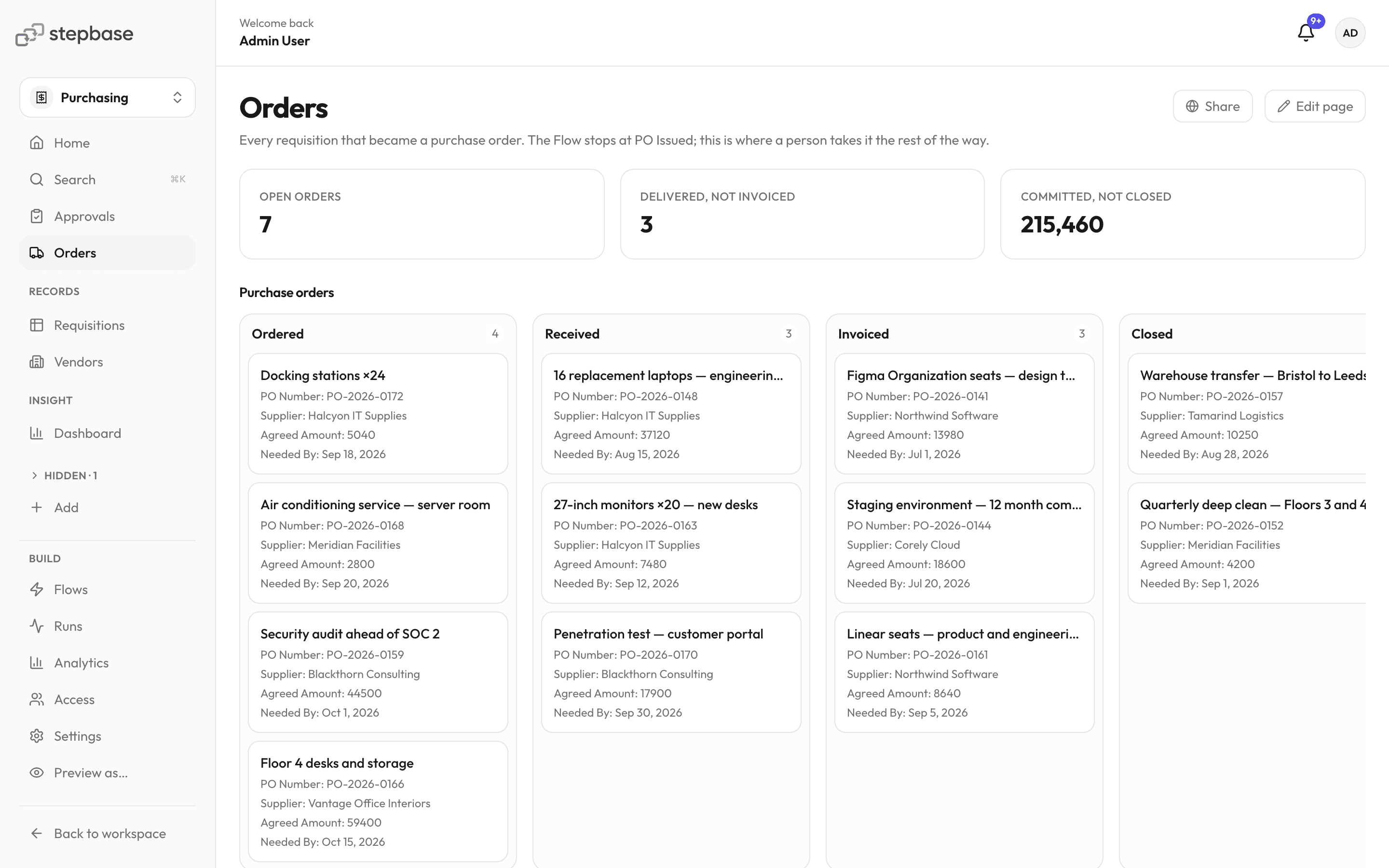The height and width of the screenshot is (868, 1389).
Task: Click the Delivered, Not Invoiced stat card
Action: click(x=803, y=214)
